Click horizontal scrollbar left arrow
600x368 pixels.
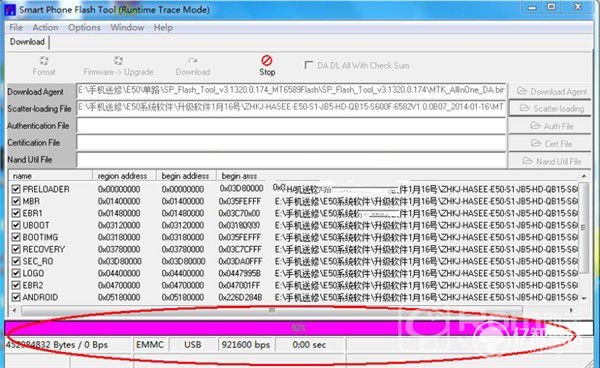[x=15, y=310]
